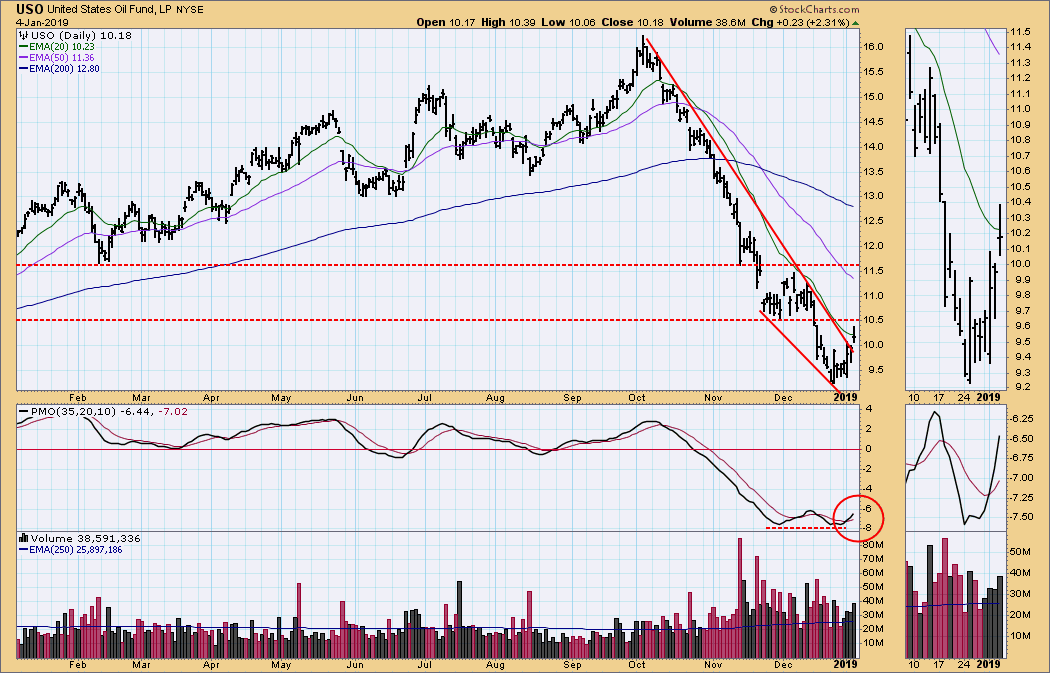Click the volume bars icon beside Volume 38,591,336
The image size is (1050, 673).
coord(23,538)
